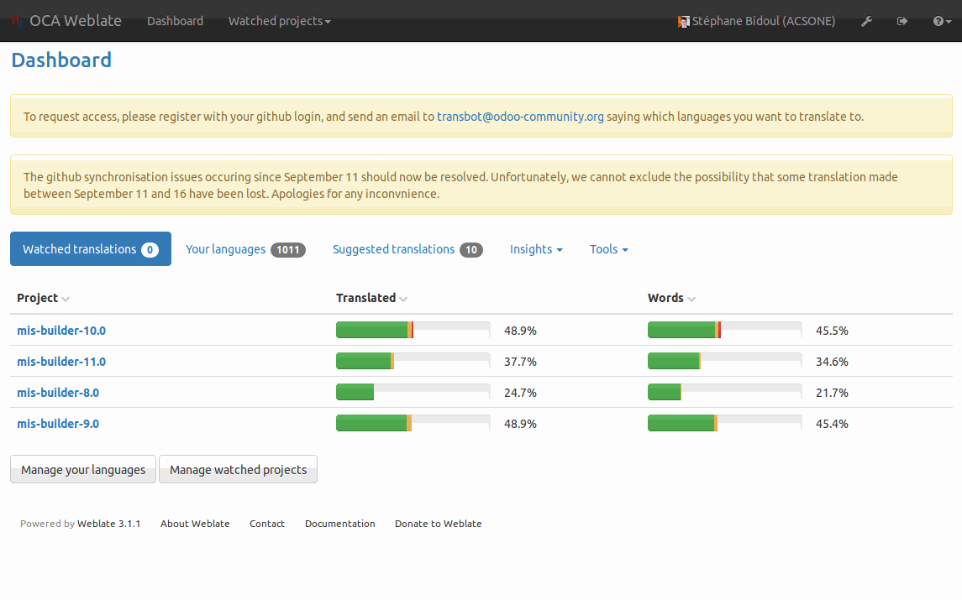This screenshot has height=600, width=962.
Task: Click Manage watched projects button
Action: 238,470
